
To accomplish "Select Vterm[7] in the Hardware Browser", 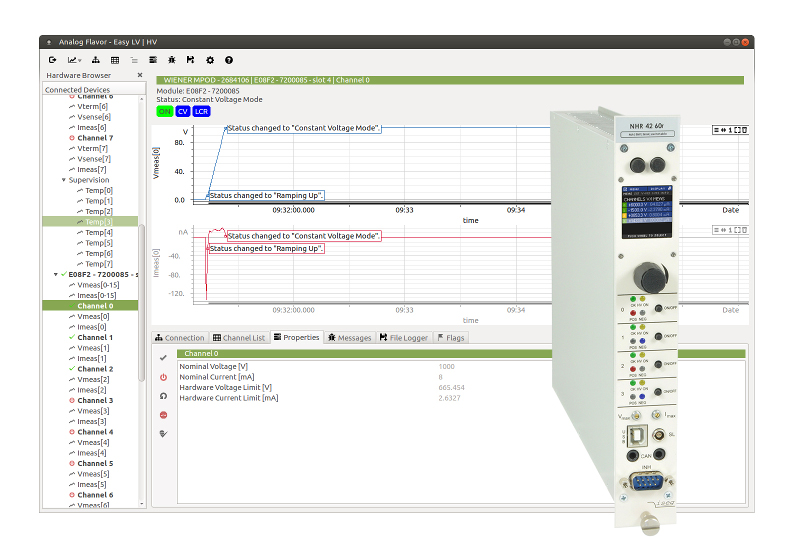I will (92, 148).
